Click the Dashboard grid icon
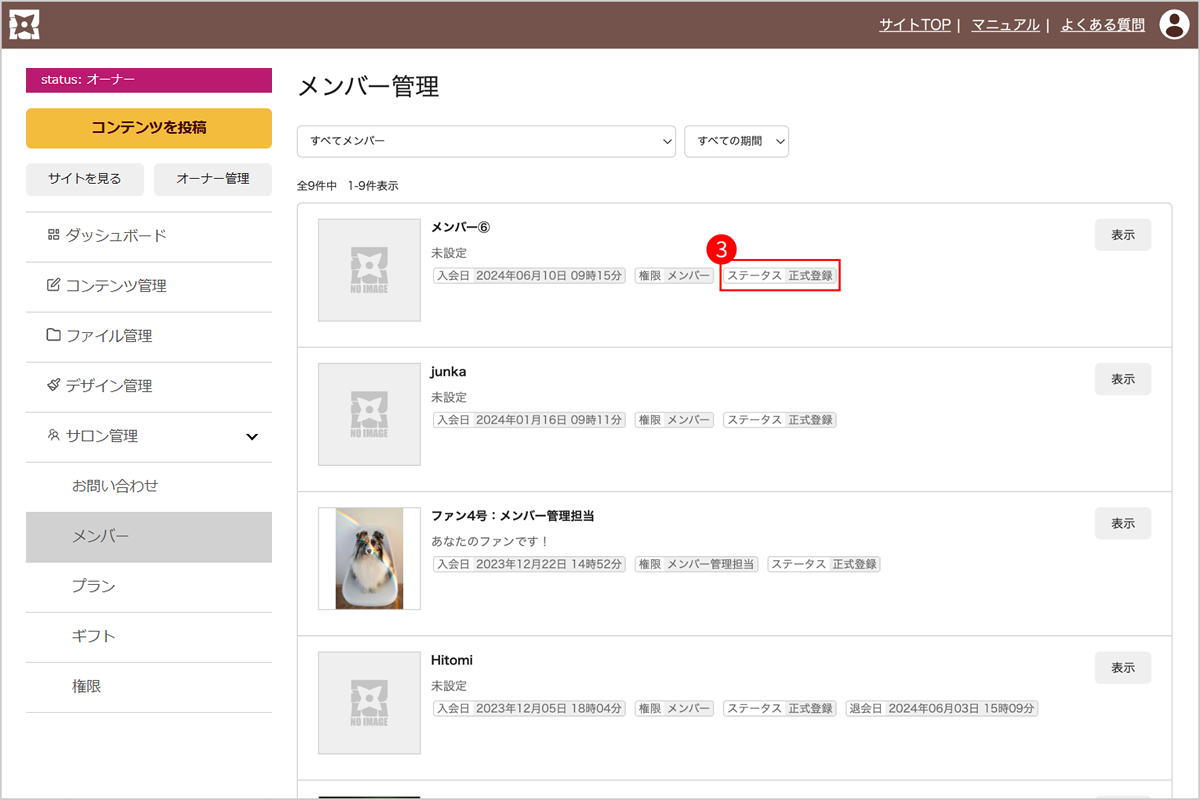This screenshot has height=800, width=1200. click(x=53, y=236)
